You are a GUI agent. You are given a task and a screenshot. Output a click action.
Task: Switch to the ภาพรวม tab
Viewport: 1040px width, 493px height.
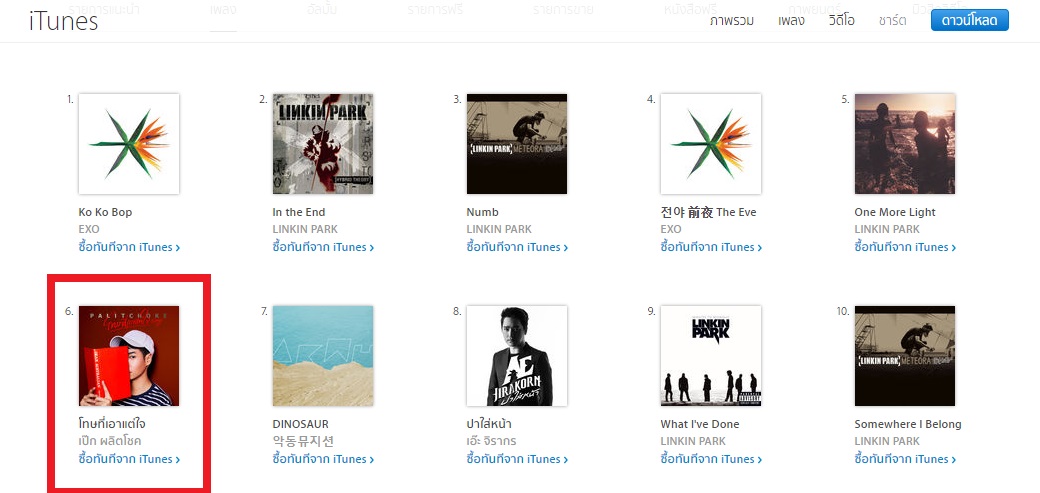click(x=732, y=21)
